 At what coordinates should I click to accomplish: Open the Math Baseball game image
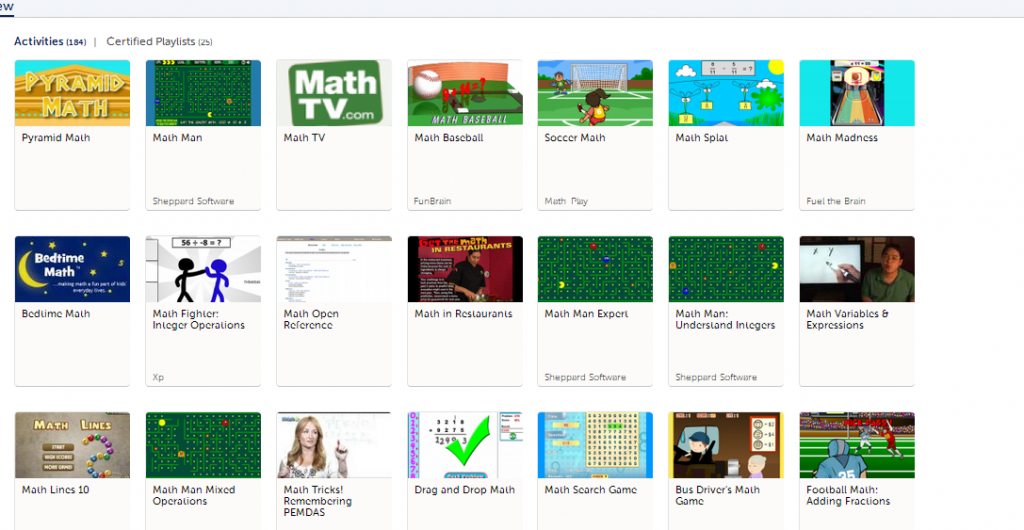pyautogui.click(x=465, y=93)
